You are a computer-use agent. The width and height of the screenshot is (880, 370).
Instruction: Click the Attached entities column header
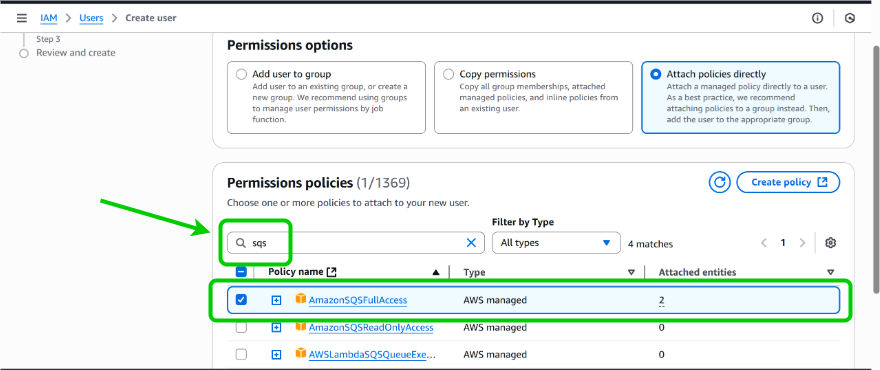click(x=697, y=272)
